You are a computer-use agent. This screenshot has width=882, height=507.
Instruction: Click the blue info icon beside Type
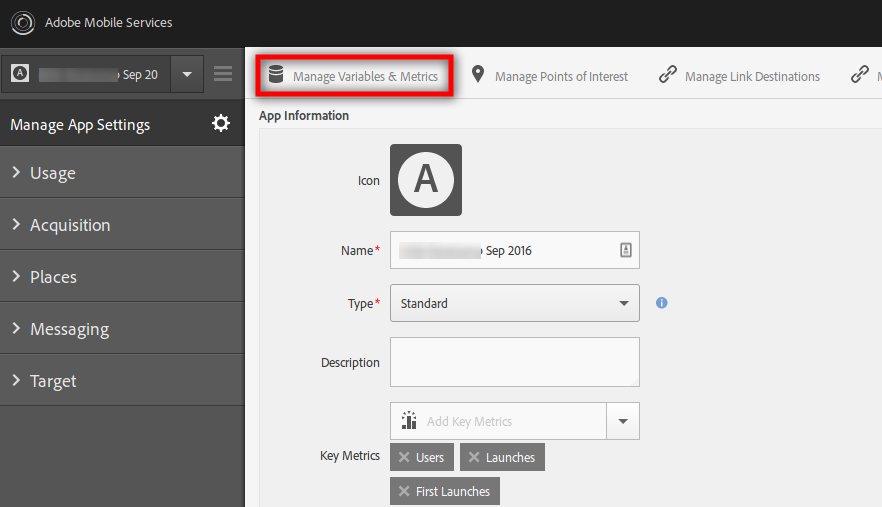tap(661, 302)
